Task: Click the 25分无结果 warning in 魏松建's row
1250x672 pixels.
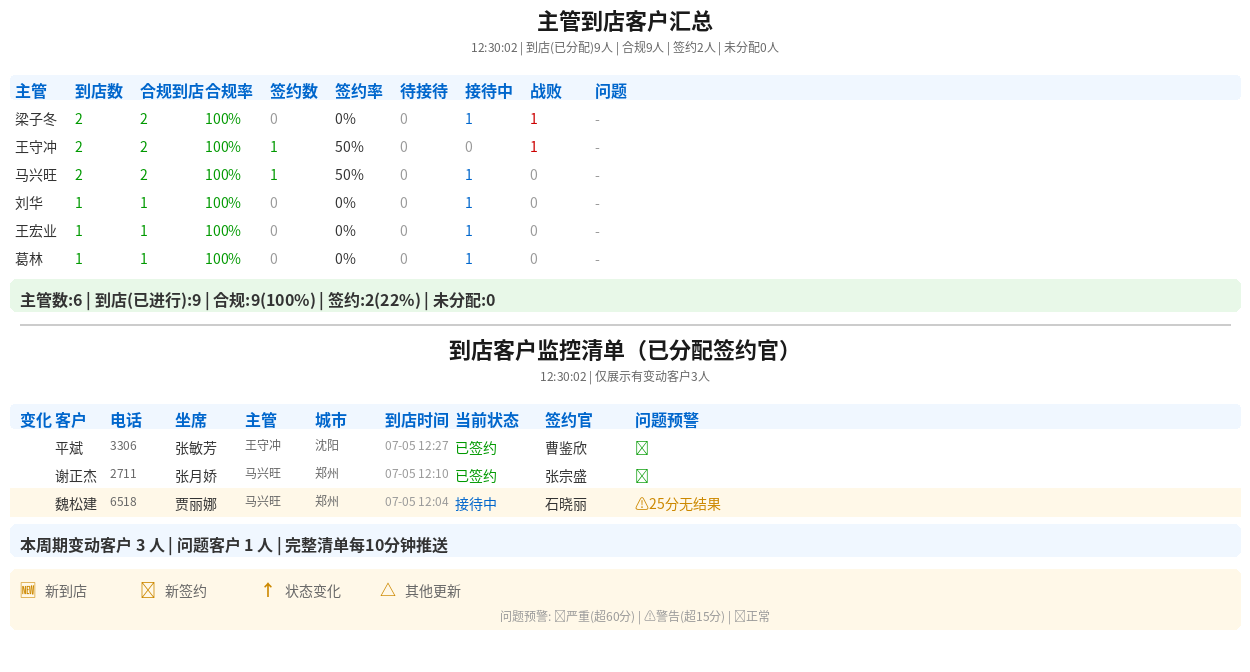Action: [x=678, y=504]
